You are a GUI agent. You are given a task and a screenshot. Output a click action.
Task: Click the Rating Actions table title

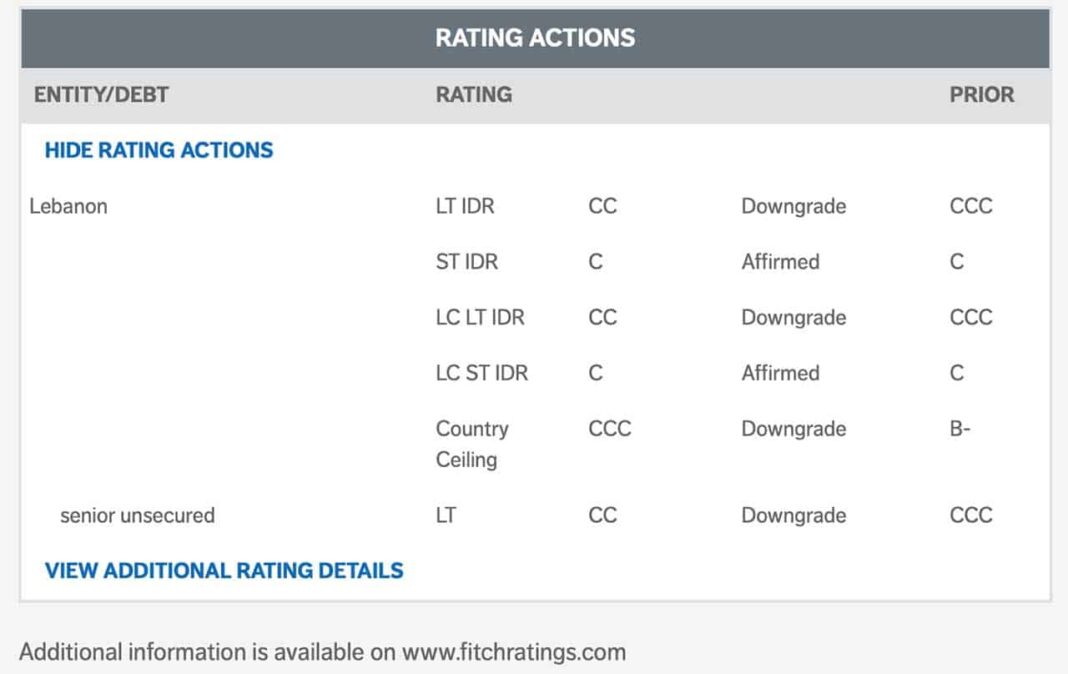tap(535, 38)
